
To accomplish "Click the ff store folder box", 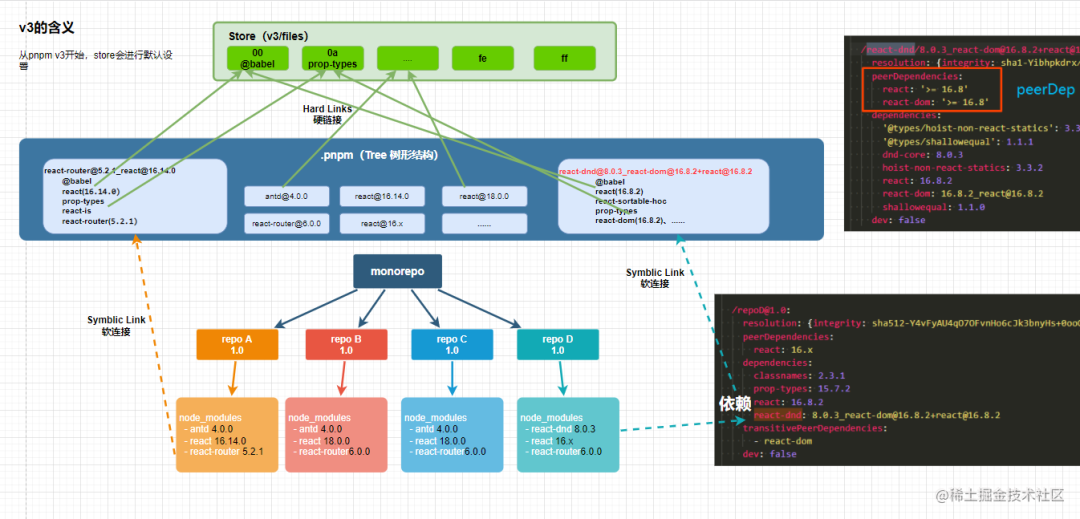I will (565, 59).
